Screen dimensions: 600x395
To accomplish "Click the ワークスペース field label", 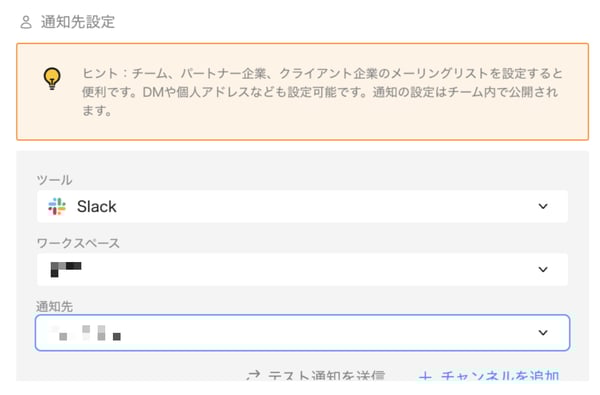I will point(78,243).
